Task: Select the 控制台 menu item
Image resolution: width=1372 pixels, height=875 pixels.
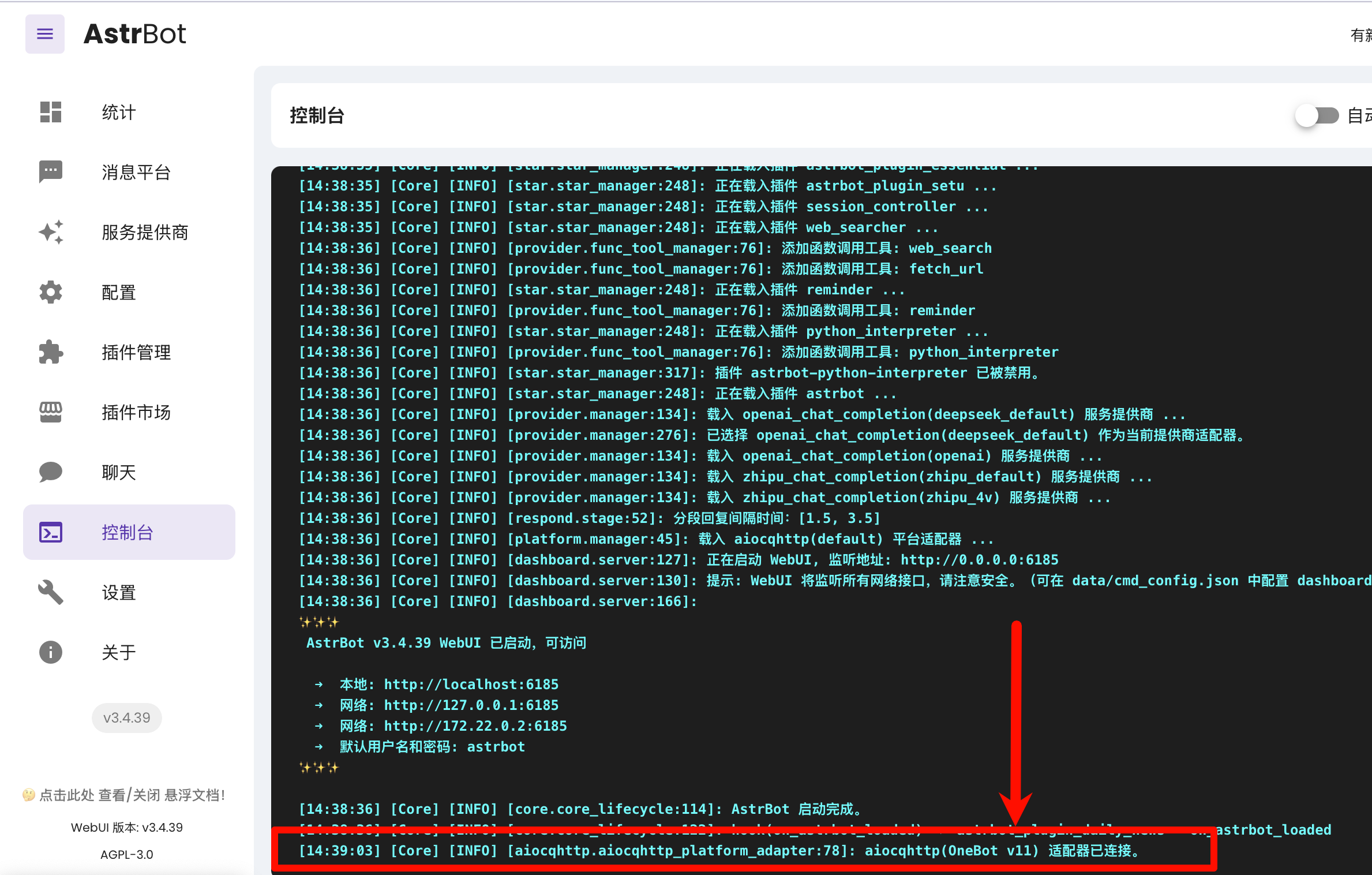Action: point(129,532)
